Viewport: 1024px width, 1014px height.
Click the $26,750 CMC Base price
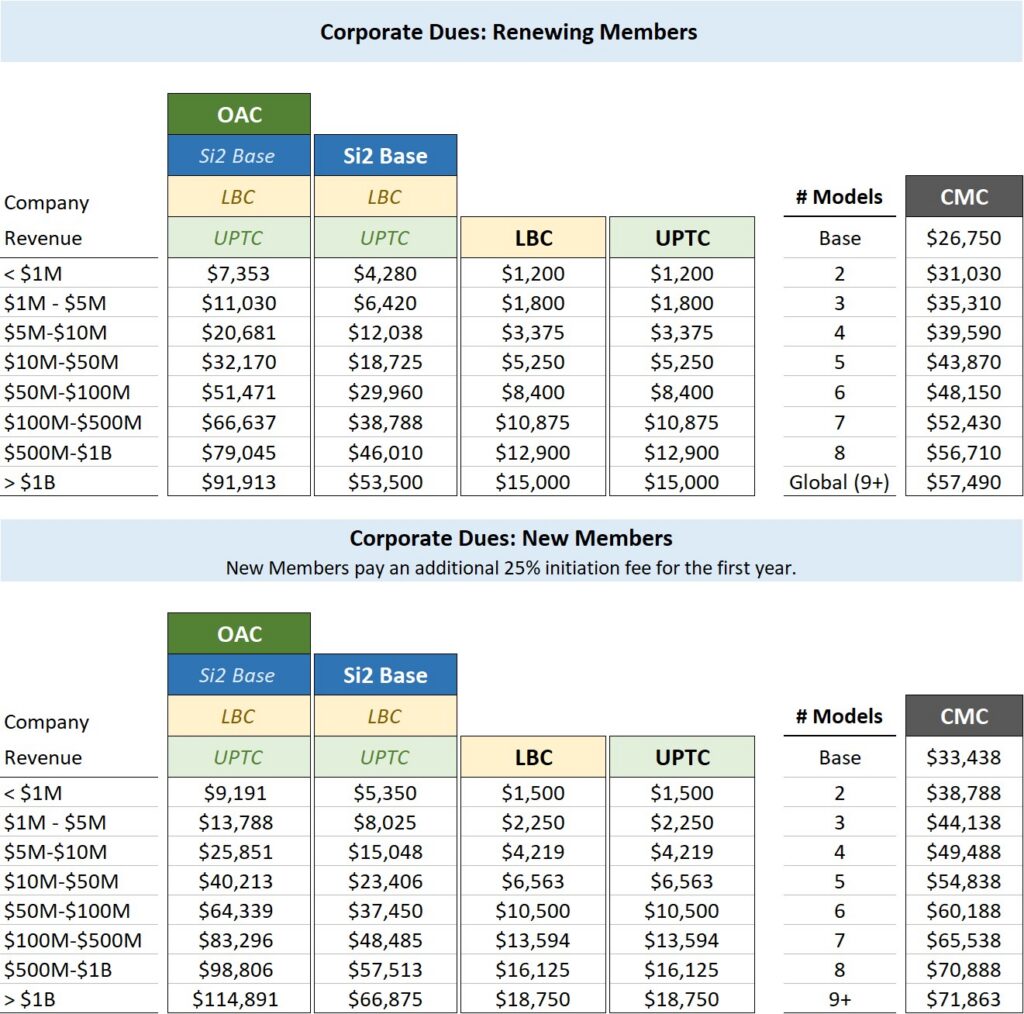point(965,238)
